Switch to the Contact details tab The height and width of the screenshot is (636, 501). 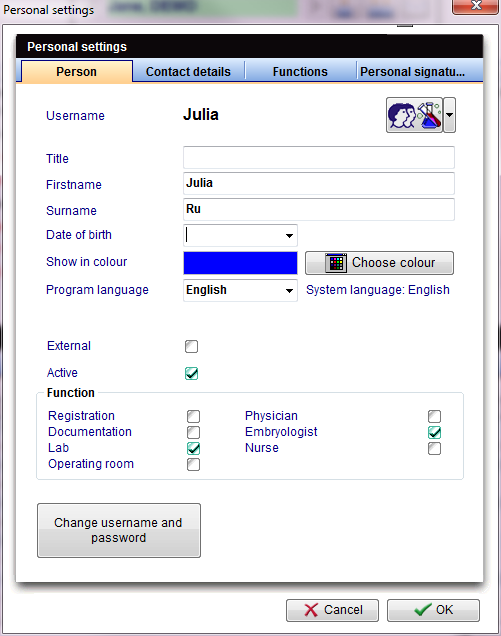[x=188, y=72]
